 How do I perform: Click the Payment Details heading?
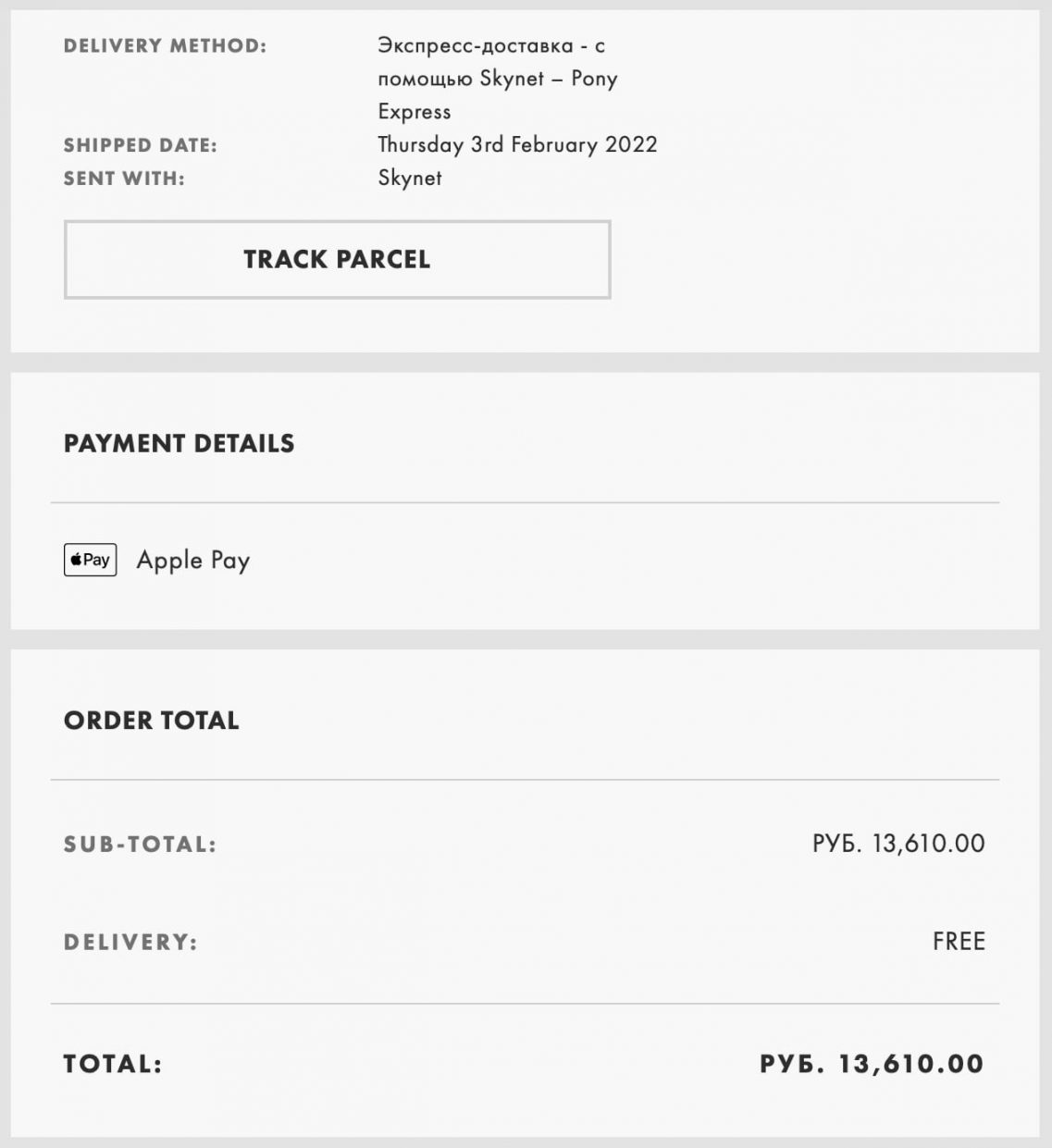tap(179, 443)
